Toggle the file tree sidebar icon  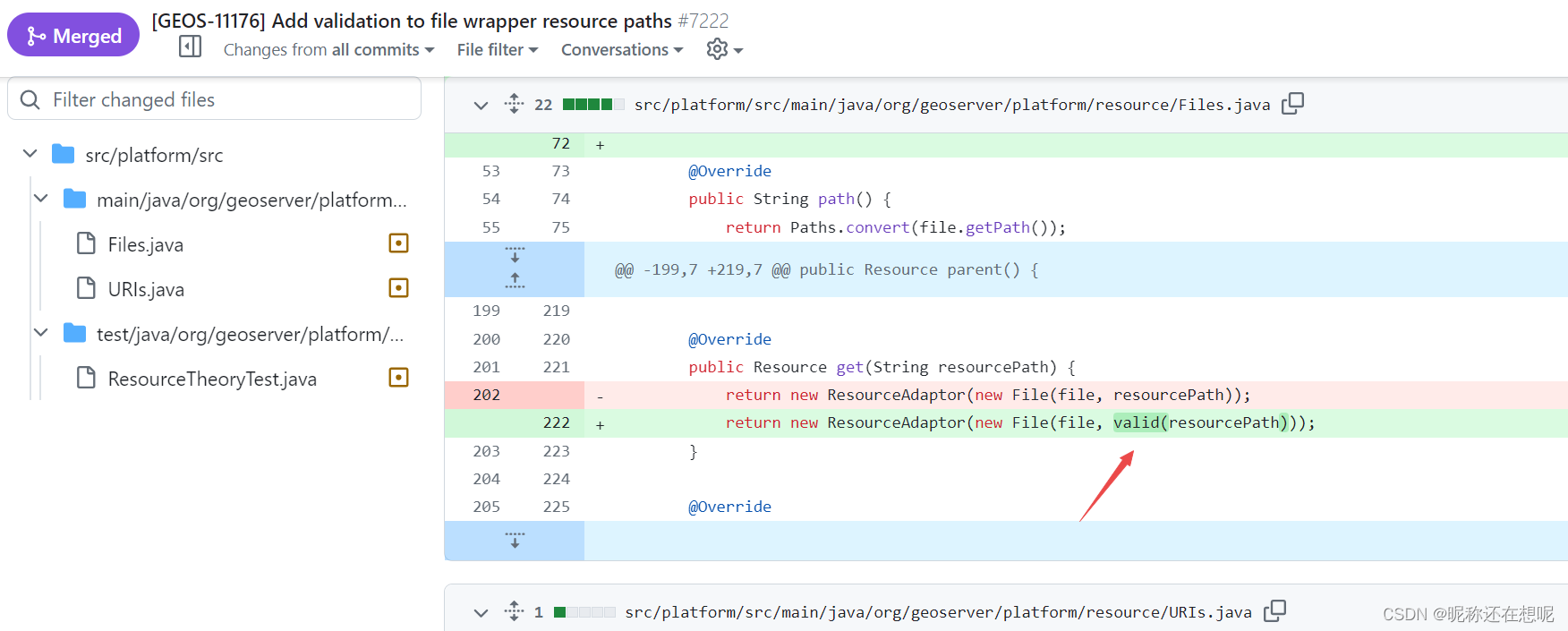pos(191,47)
